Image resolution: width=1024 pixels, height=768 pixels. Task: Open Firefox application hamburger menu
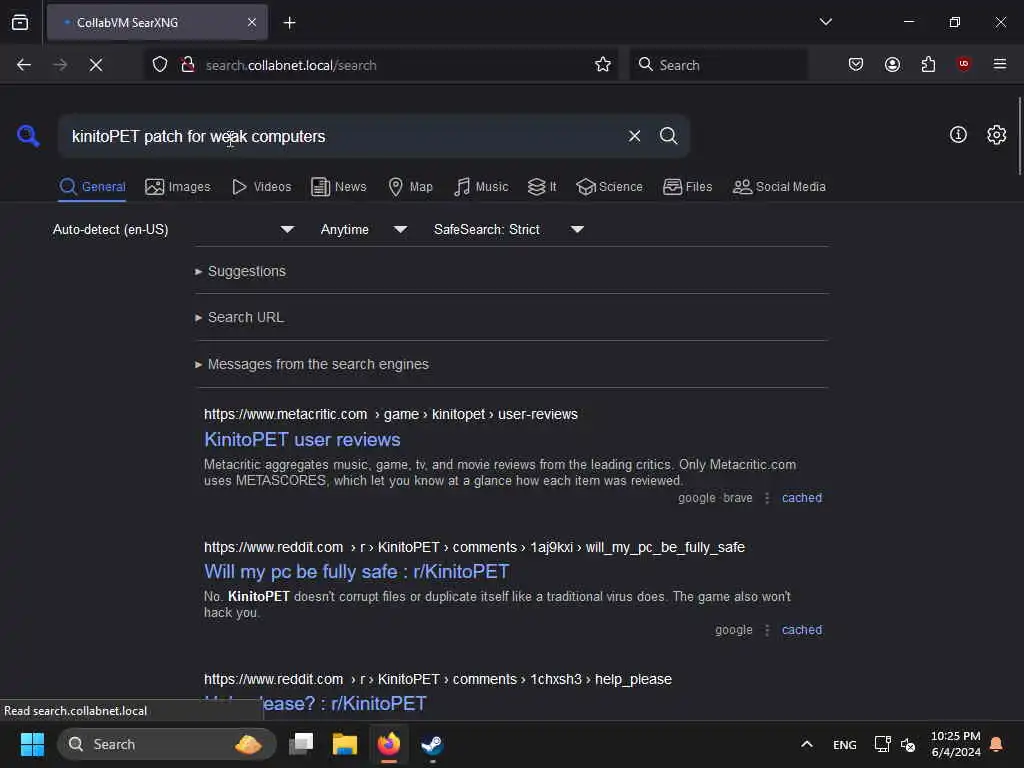(1000, 64)
